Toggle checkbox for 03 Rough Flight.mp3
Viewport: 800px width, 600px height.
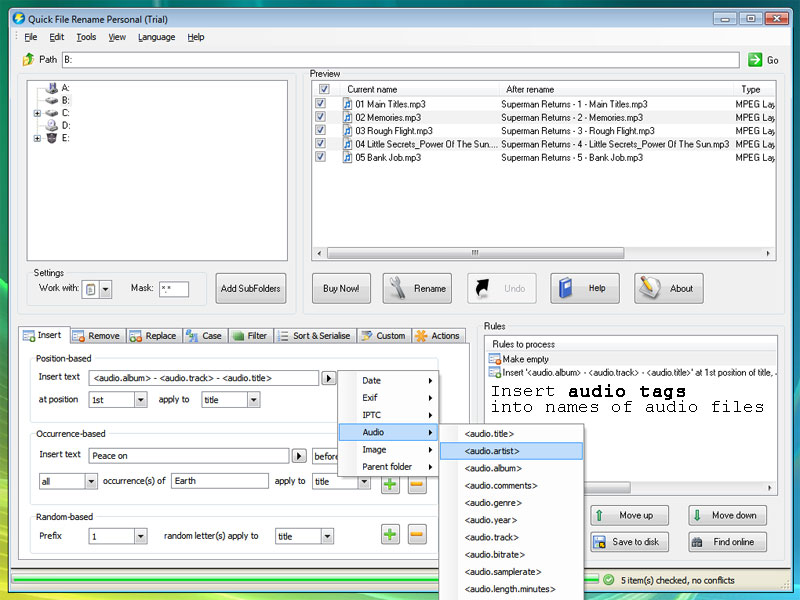coord(321,130)
